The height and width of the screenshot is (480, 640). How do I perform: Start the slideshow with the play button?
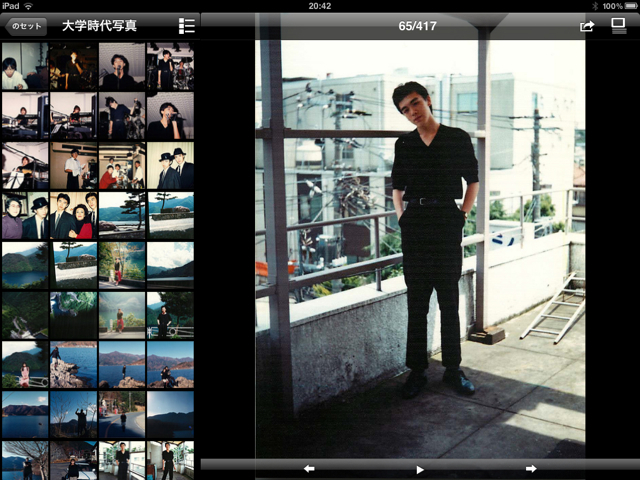pos(420,468)
